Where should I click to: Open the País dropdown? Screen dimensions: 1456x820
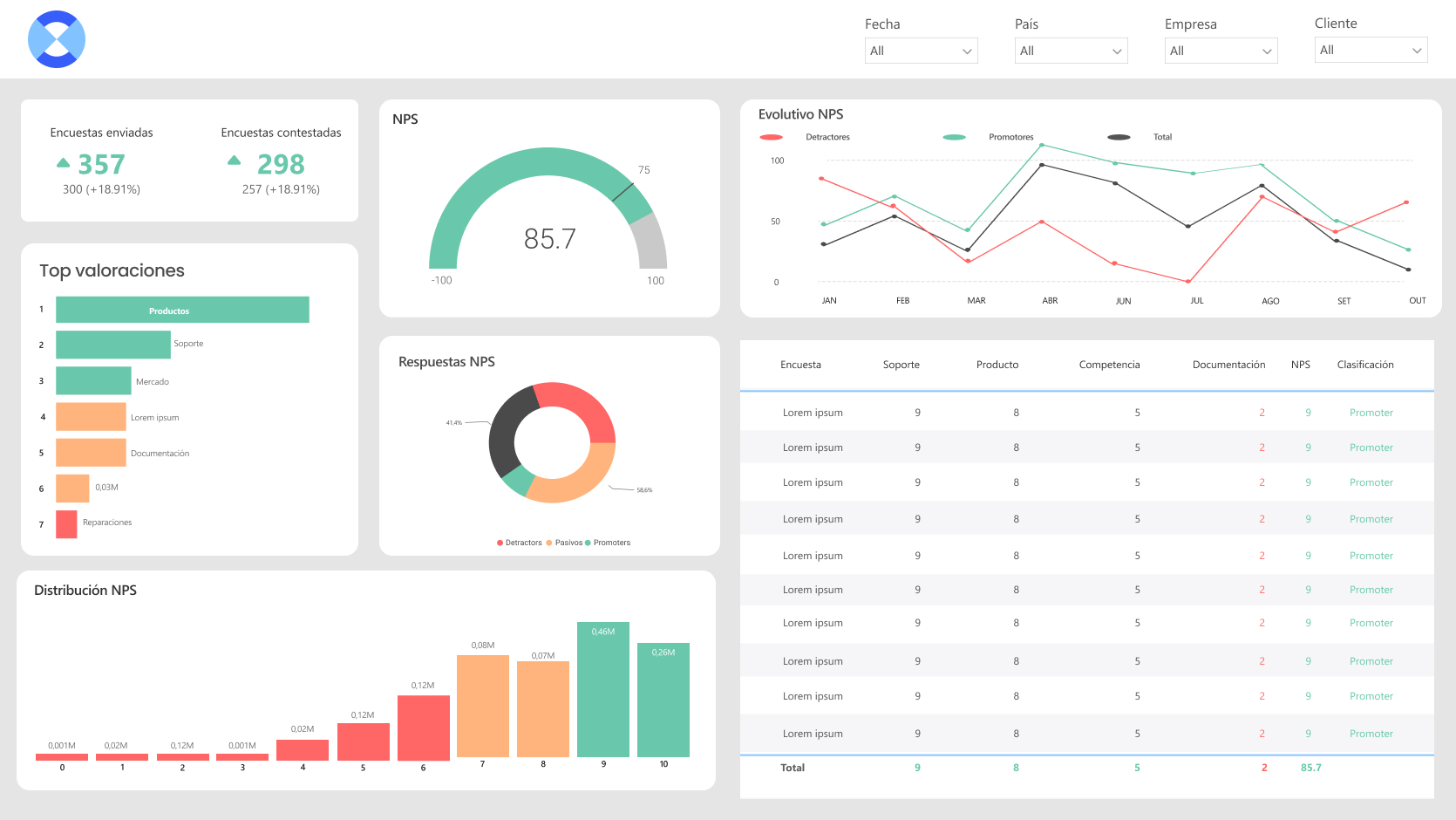[x=1071, y=51]
